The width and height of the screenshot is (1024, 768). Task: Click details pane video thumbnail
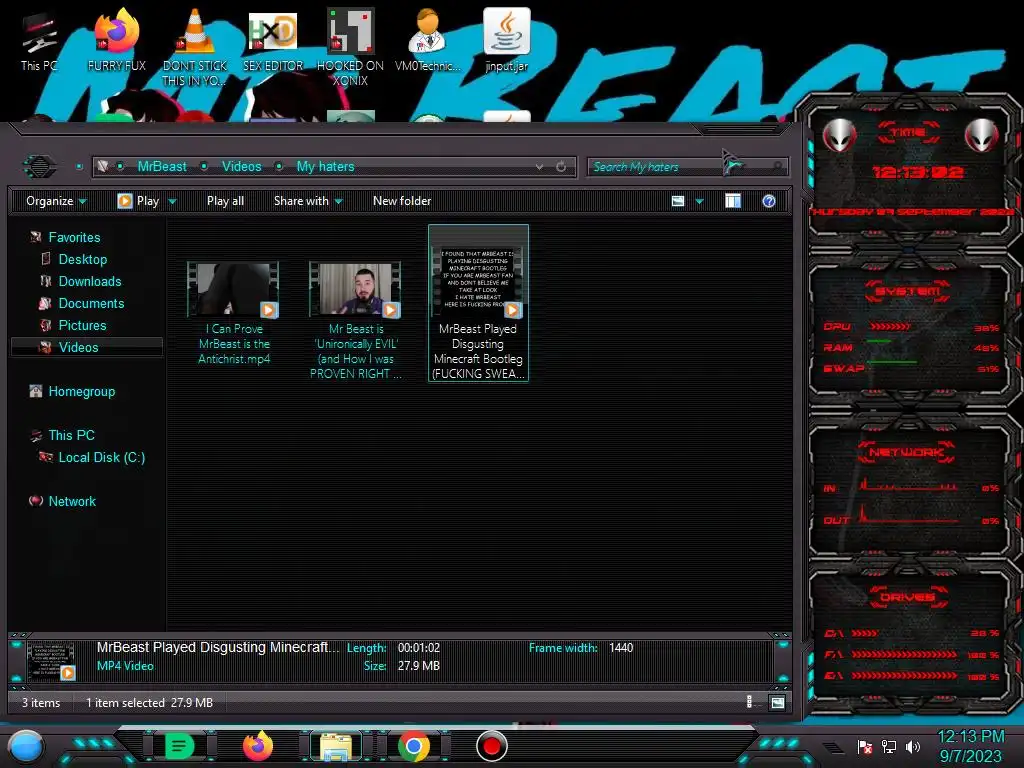tap(51, 661)
